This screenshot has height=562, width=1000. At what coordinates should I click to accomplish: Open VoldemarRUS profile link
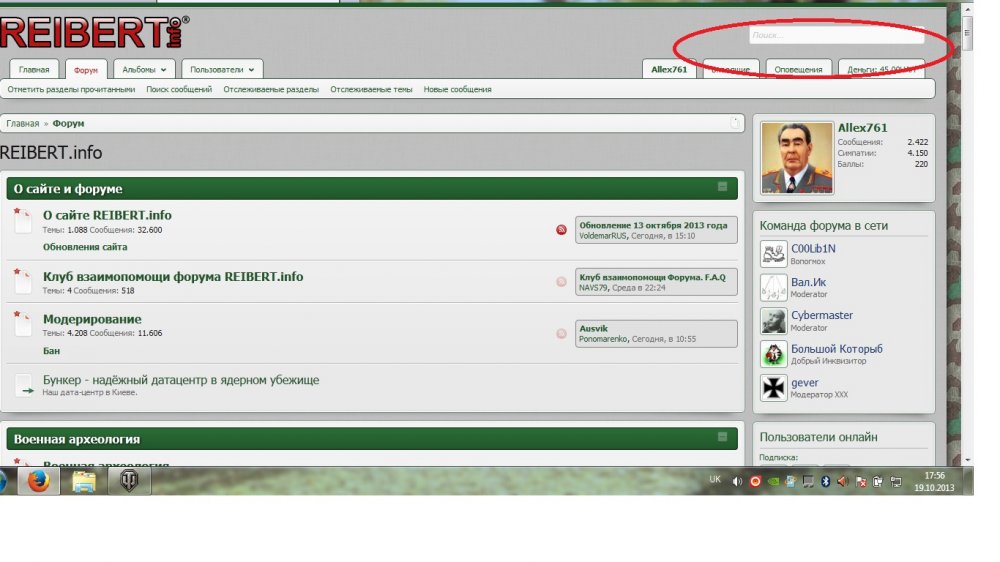603,236
